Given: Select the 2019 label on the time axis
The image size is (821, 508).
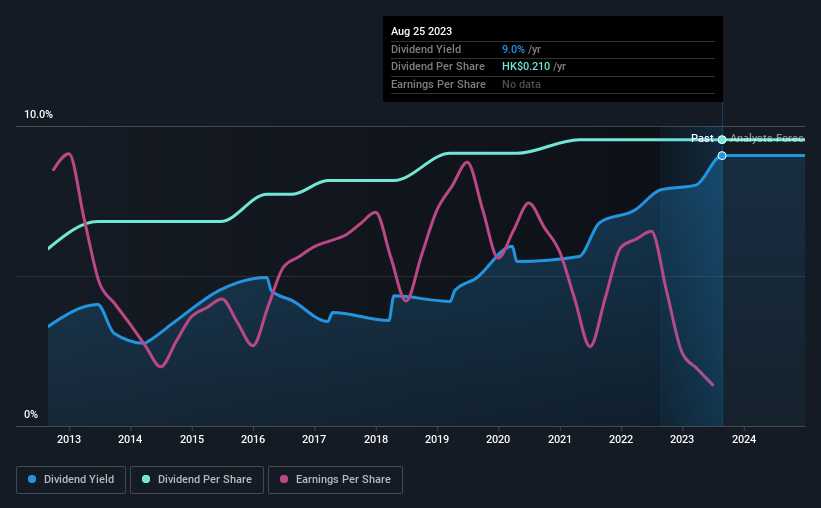Looking at the screenshot, I should click(437, 439).
